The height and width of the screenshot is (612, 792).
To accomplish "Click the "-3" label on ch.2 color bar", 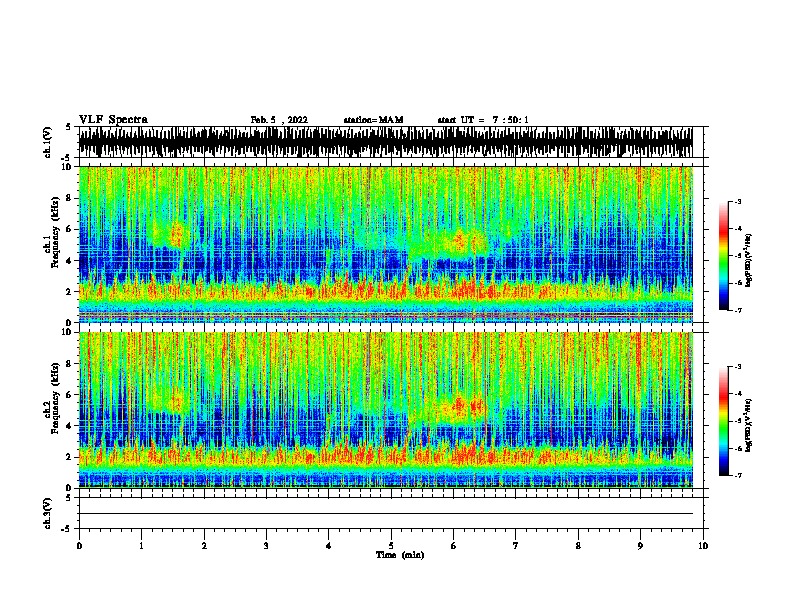I will pos(737,367).
